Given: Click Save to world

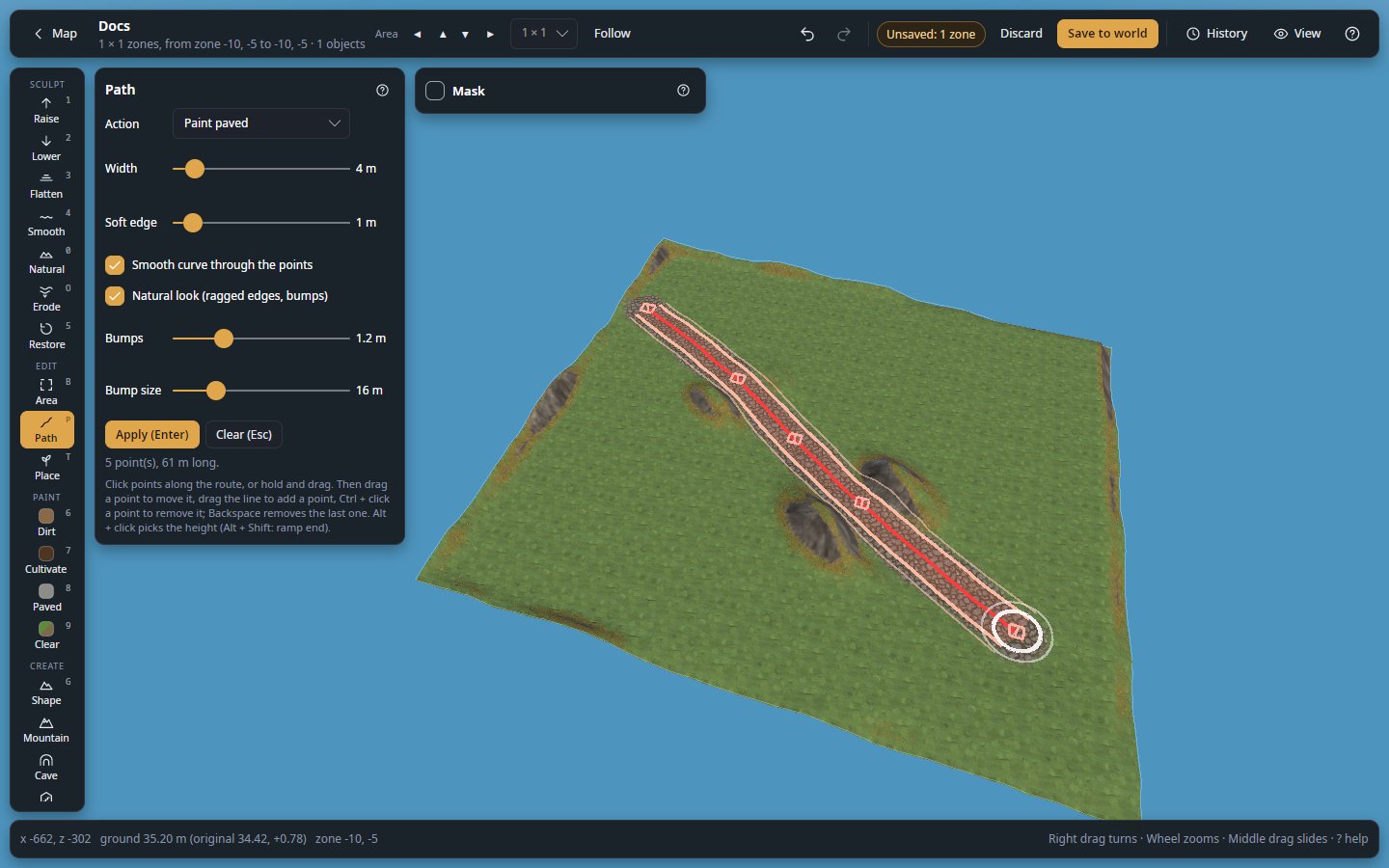Looking at the screenshot, I should click(1107, 34).
